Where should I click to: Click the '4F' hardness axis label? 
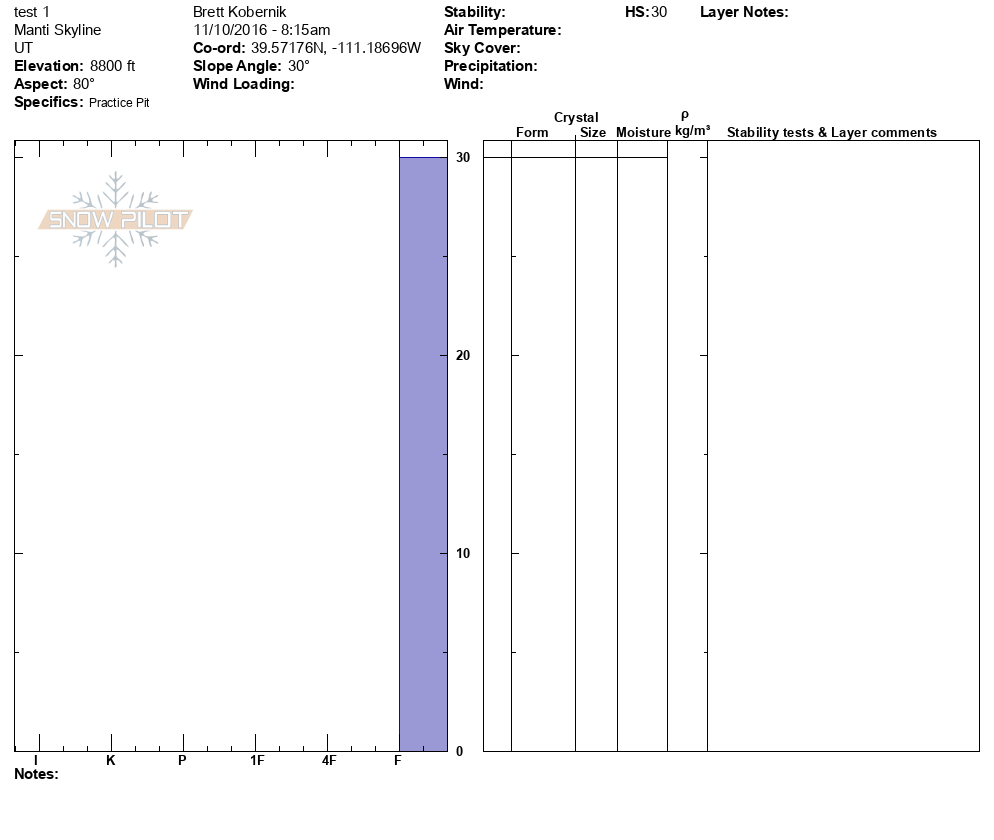coord(328,761)
